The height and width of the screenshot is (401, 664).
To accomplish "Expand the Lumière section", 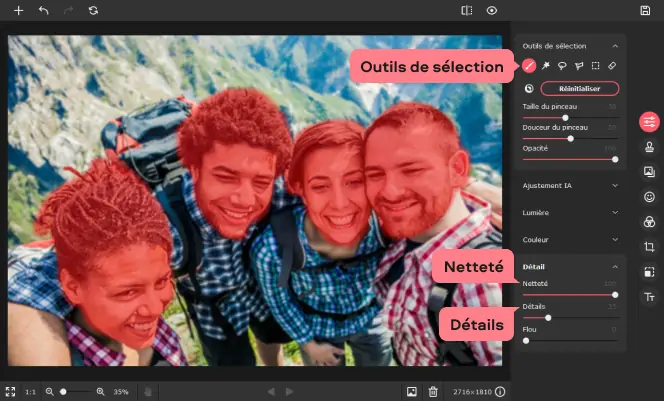I will pos(615,213).
